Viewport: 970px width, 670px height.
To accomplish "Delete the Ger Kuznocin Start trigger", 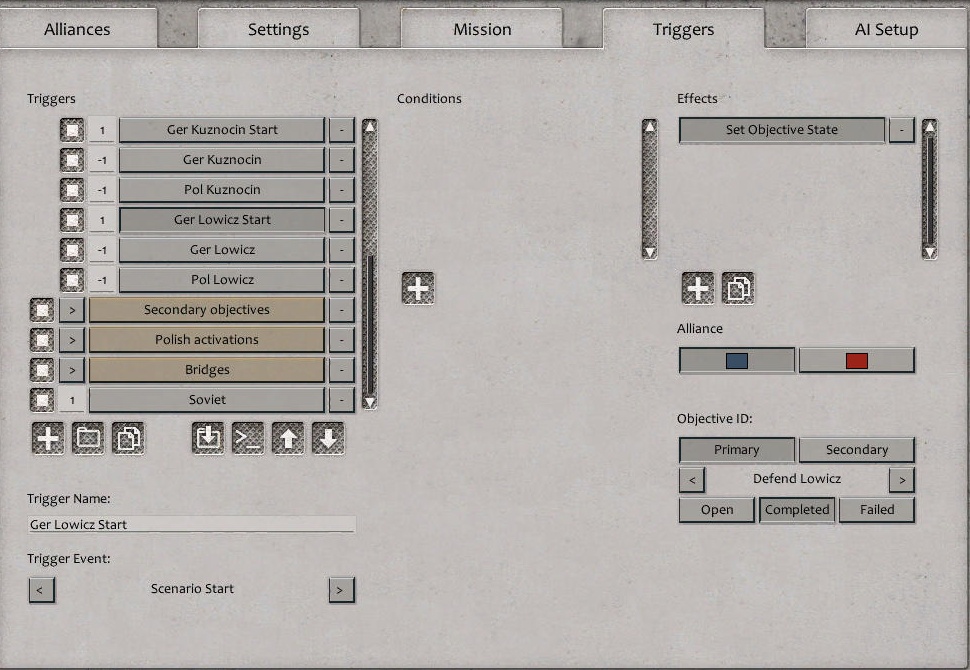I will pos(341,130).
